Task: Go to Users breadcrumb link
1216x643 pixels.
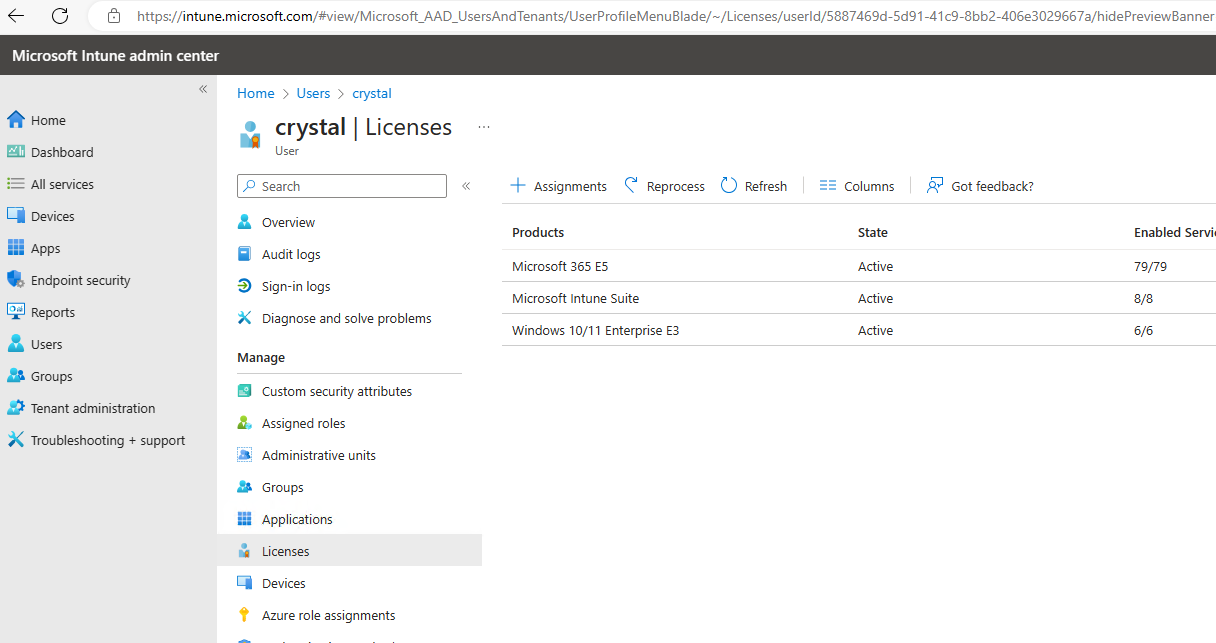Action: coord(313,93)
